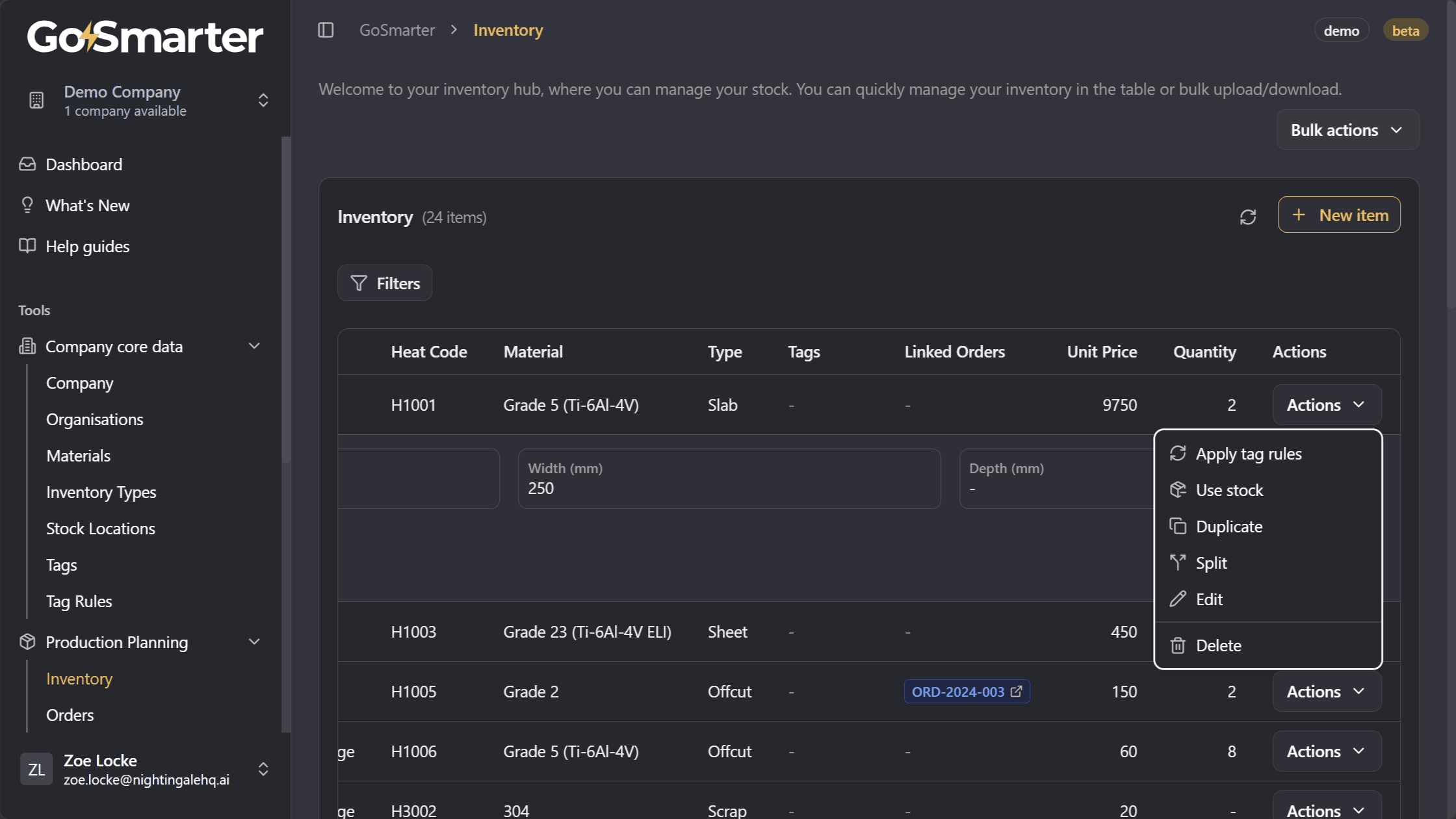Click the Apply tag rules refresh icon
The height and width of the screenshot is (819, 1456).
pyautogui.click(x=1178, y=453)
